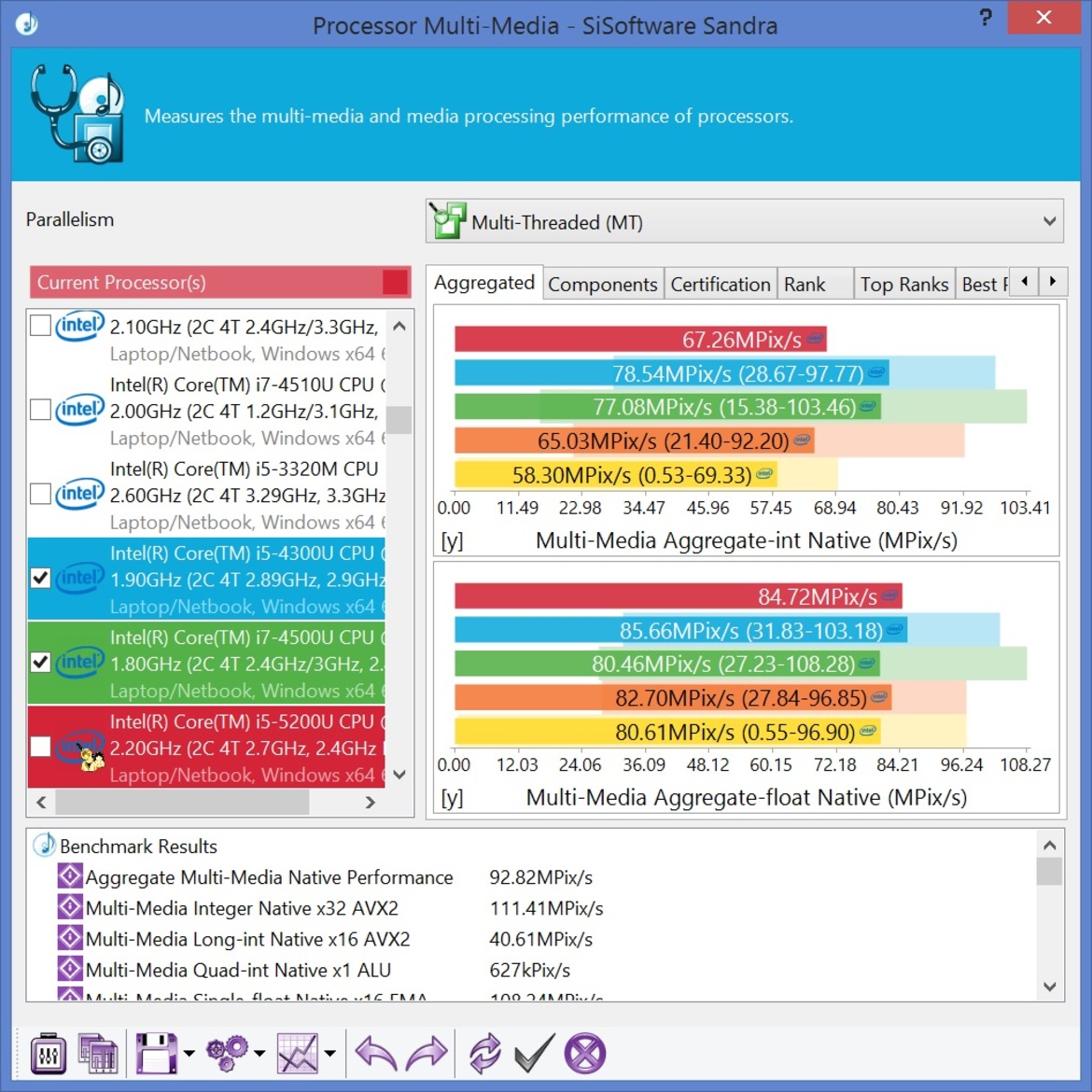Click the help question mark icon
Screen dimensions: 1092x1092
point(985,18)
